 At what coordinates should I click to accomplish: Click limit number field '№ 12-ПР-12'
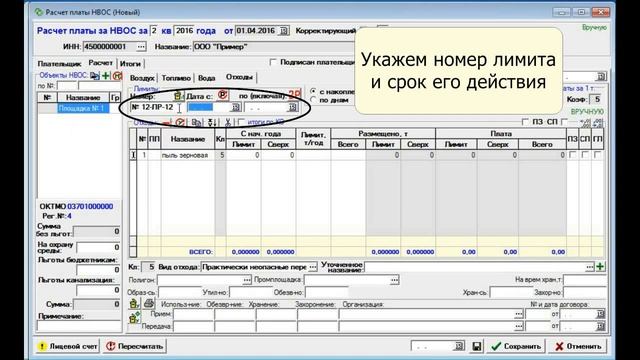point(158,107)
